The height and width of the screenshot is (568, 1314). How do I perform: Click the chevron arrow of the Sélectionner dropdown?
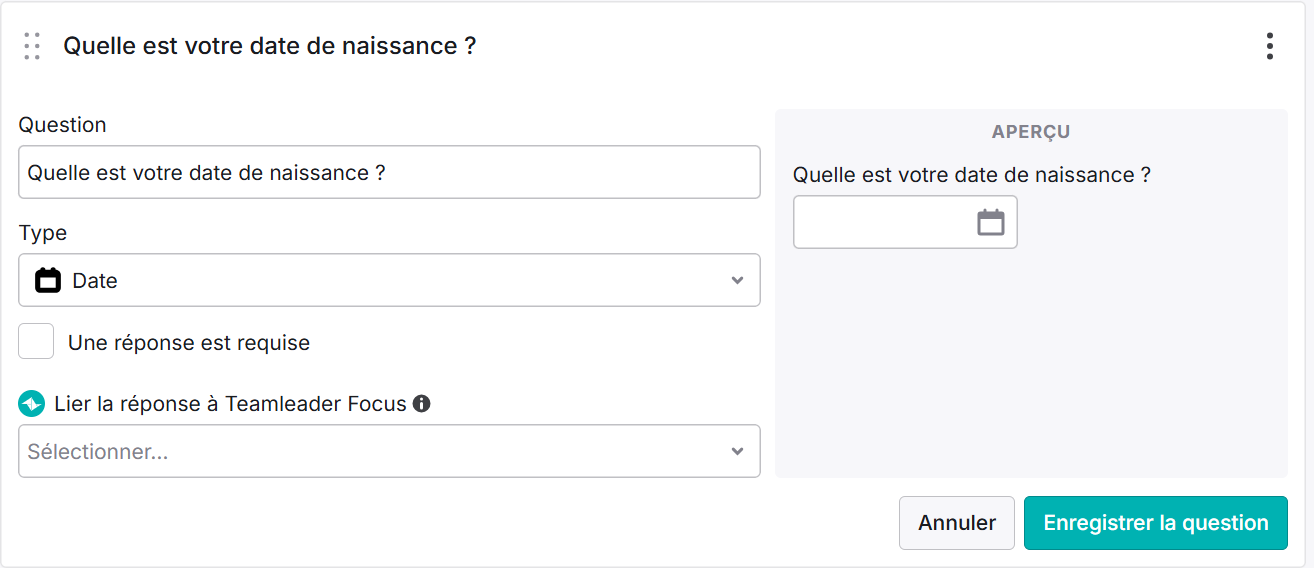[x=737, y=451]
